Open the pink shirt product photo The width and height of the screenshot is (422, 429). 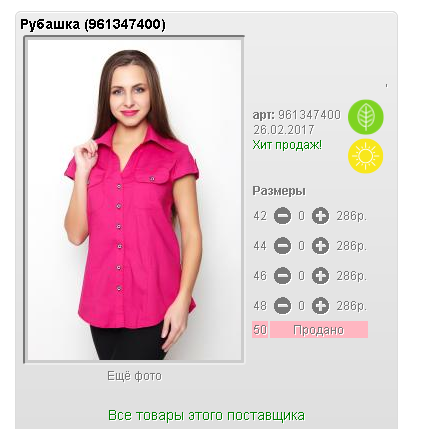pyautogui.click(x=134, y=200)
